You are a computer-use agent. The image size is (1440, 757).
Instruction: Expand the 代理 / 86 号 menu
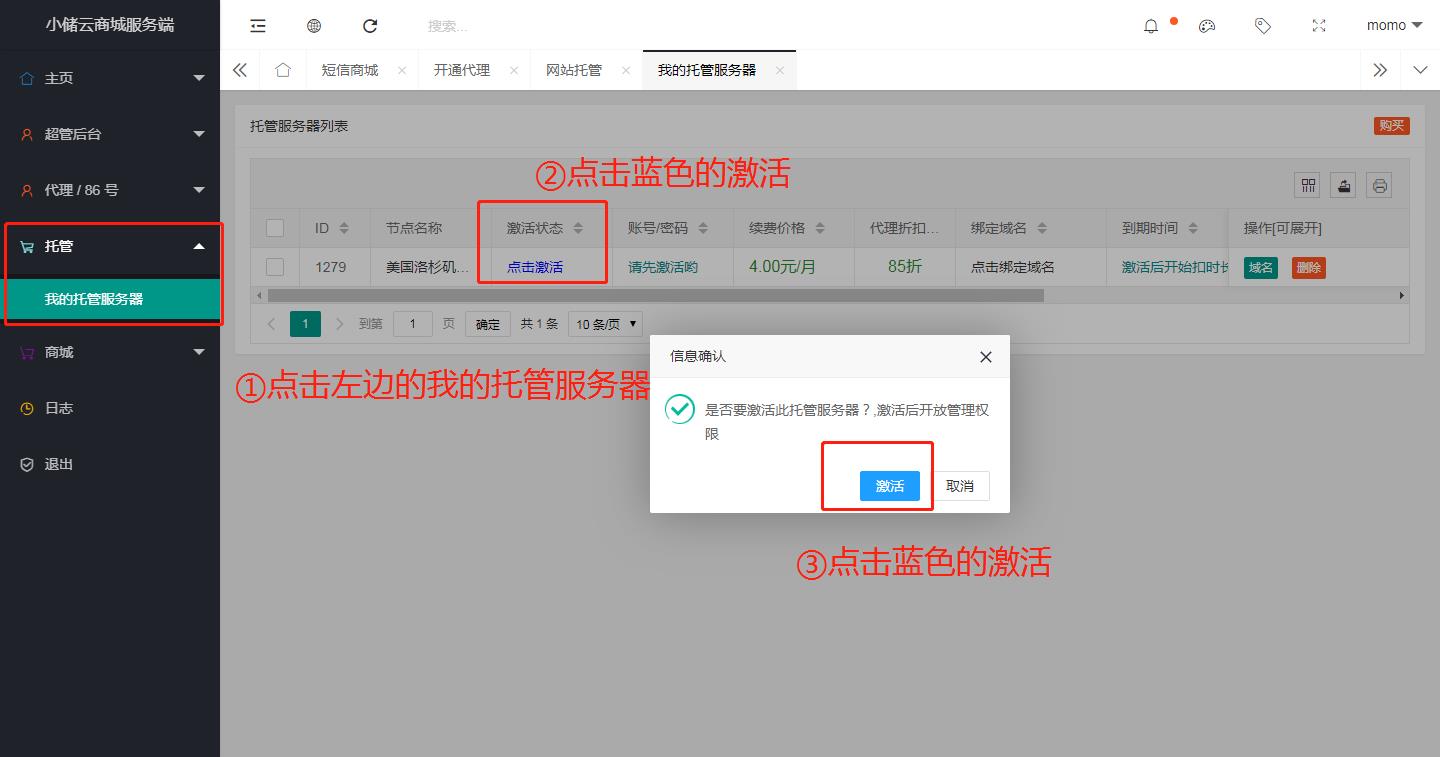tap(110, 190)
